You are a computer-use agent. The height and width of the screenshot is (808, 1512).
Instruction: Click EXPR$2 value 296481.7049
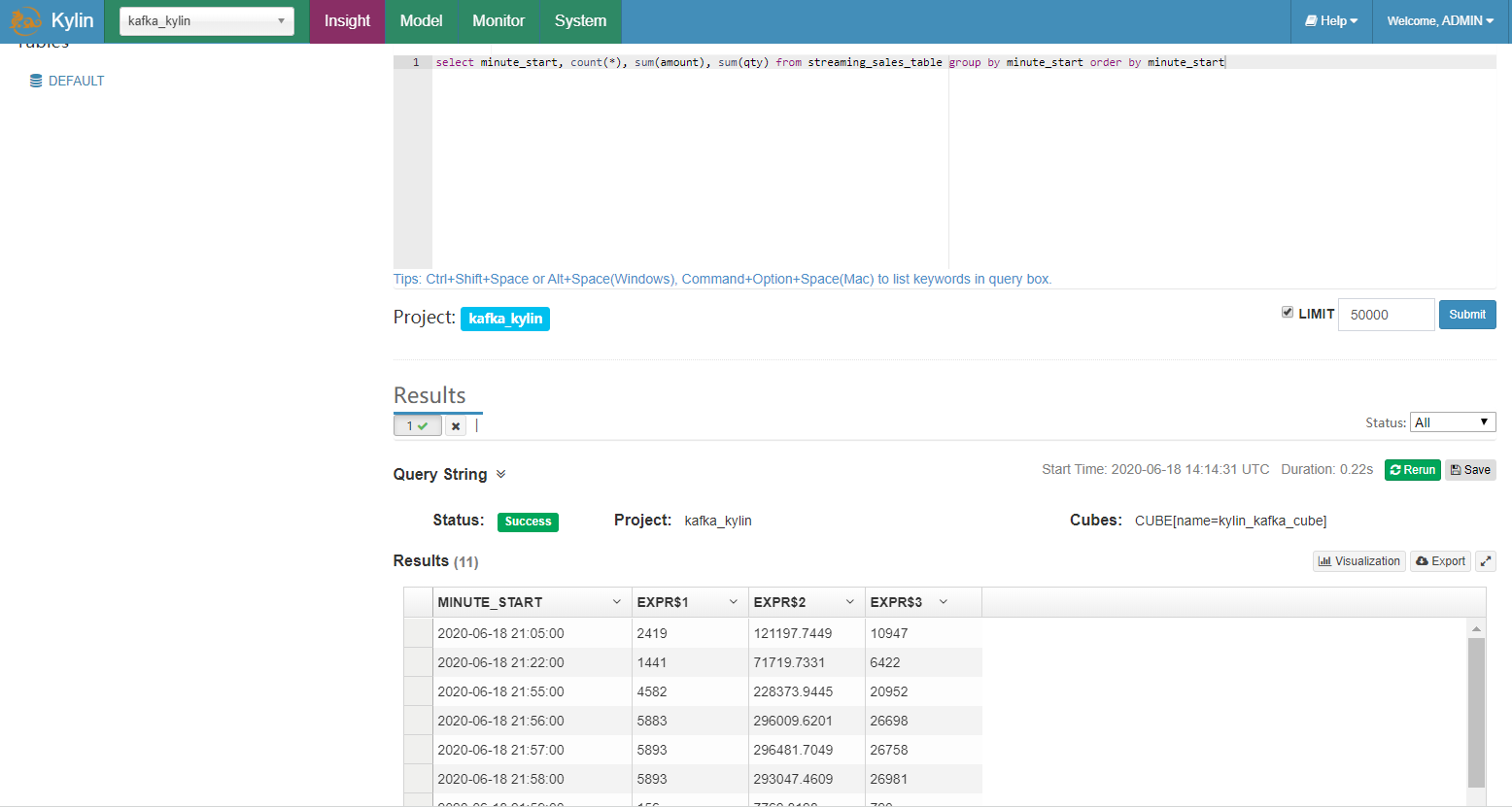click(x=807, y=750)
